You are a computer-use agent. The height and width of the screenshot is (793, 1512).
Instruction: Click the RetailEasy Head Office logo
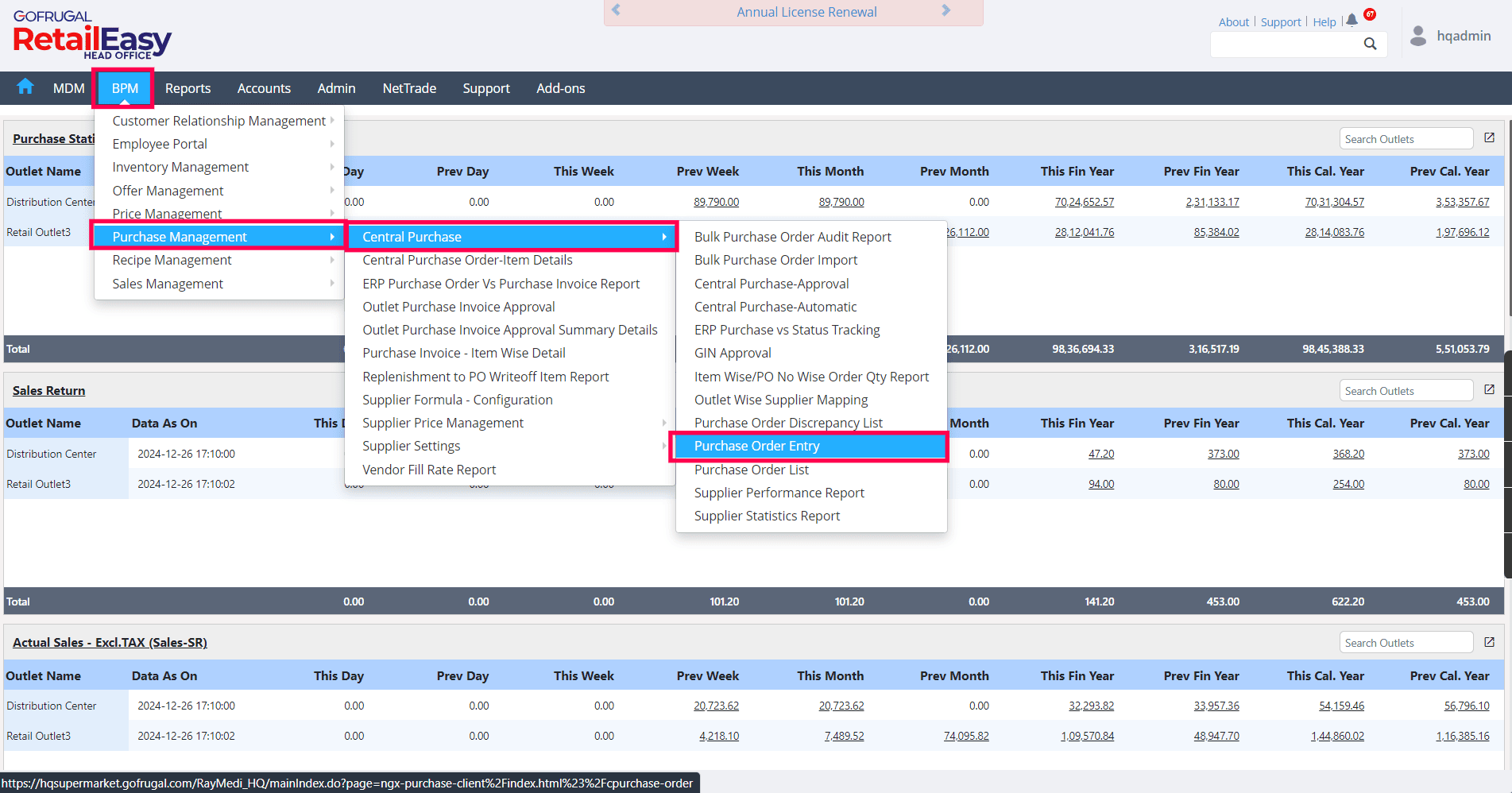pos(92,36)
